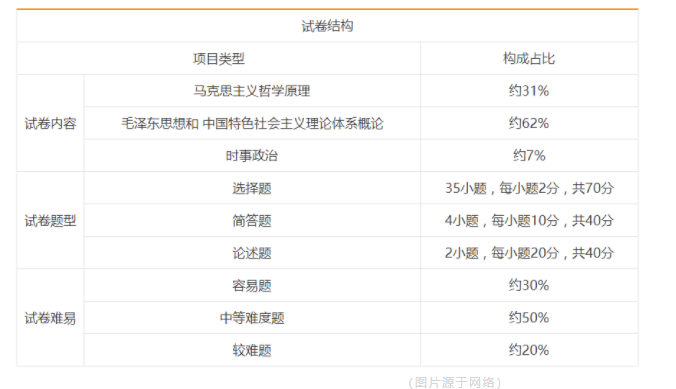Select the 构成占比 column header

[529, 59]
